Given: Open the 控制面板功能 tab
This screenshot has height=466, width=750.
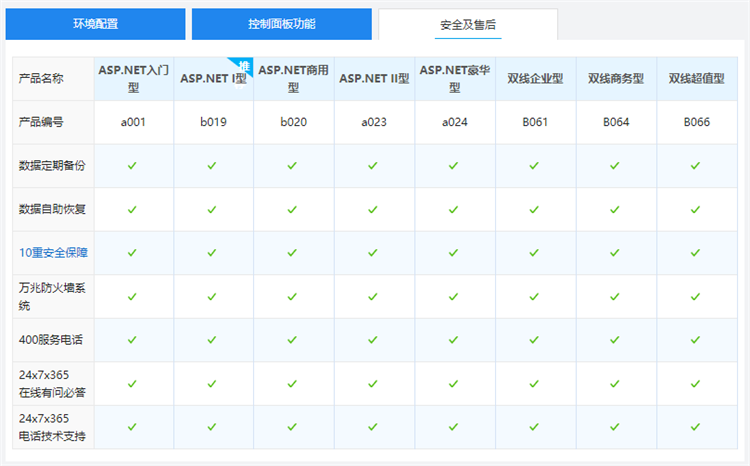Looking at the screenshot, I should click(x=281, y=24).
